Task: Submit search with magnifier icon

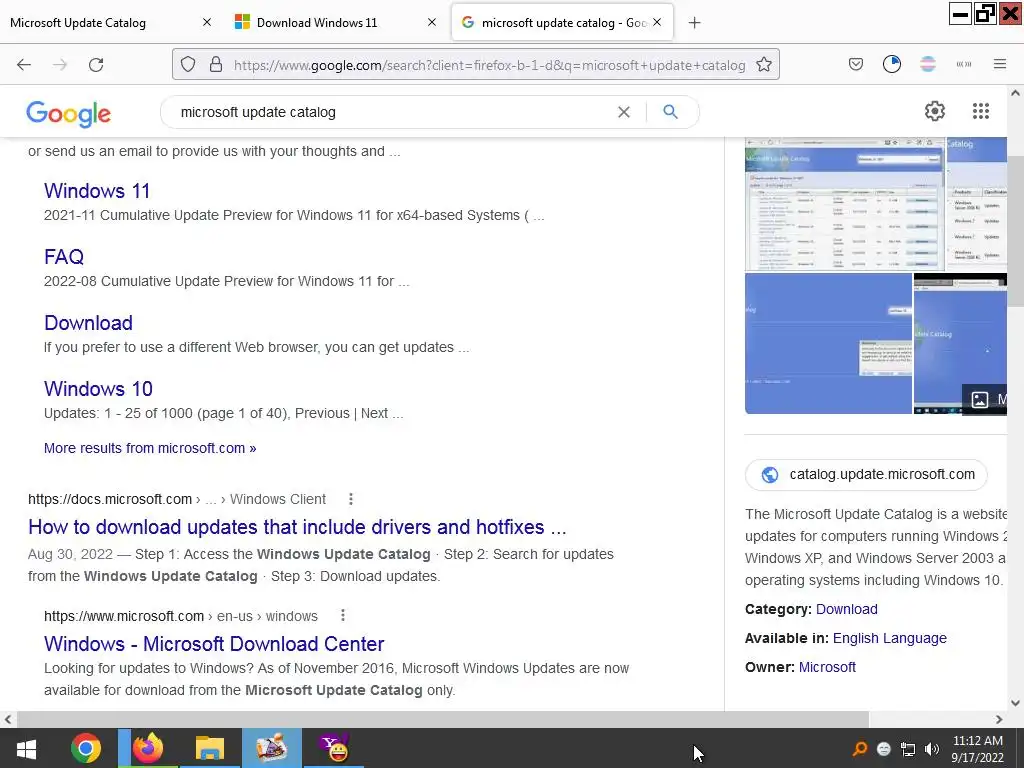Action: pyautogui.click(x=670, y=112)
